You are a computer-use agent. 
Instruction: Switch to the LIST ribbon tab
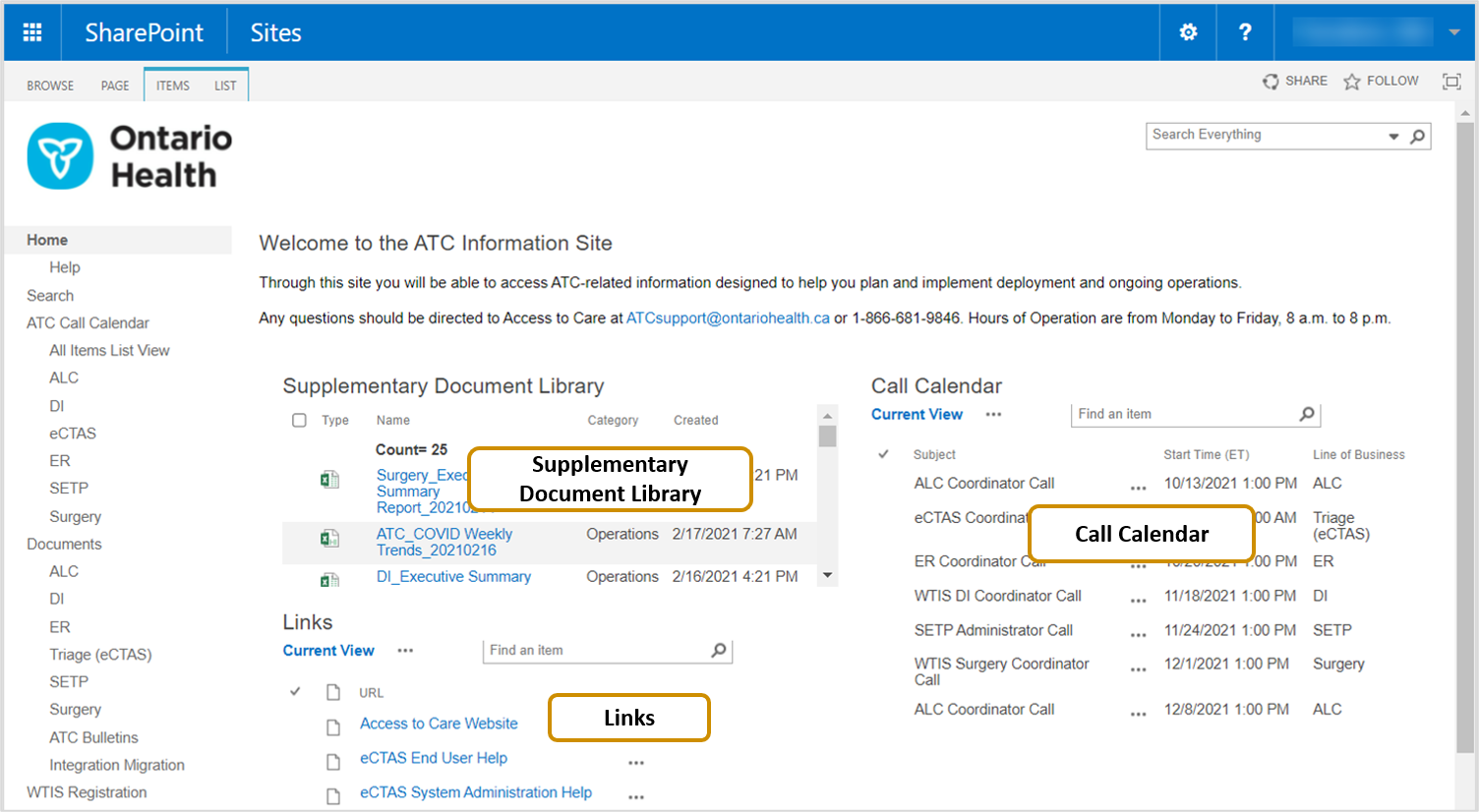click(x=225, y=86)
